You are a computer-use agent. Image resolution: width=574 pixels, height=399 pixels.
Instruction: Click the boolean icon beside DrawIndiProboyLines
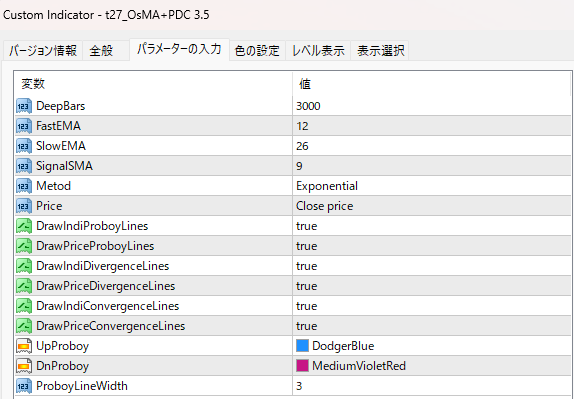pyautogui.click(x=24, y=226)
